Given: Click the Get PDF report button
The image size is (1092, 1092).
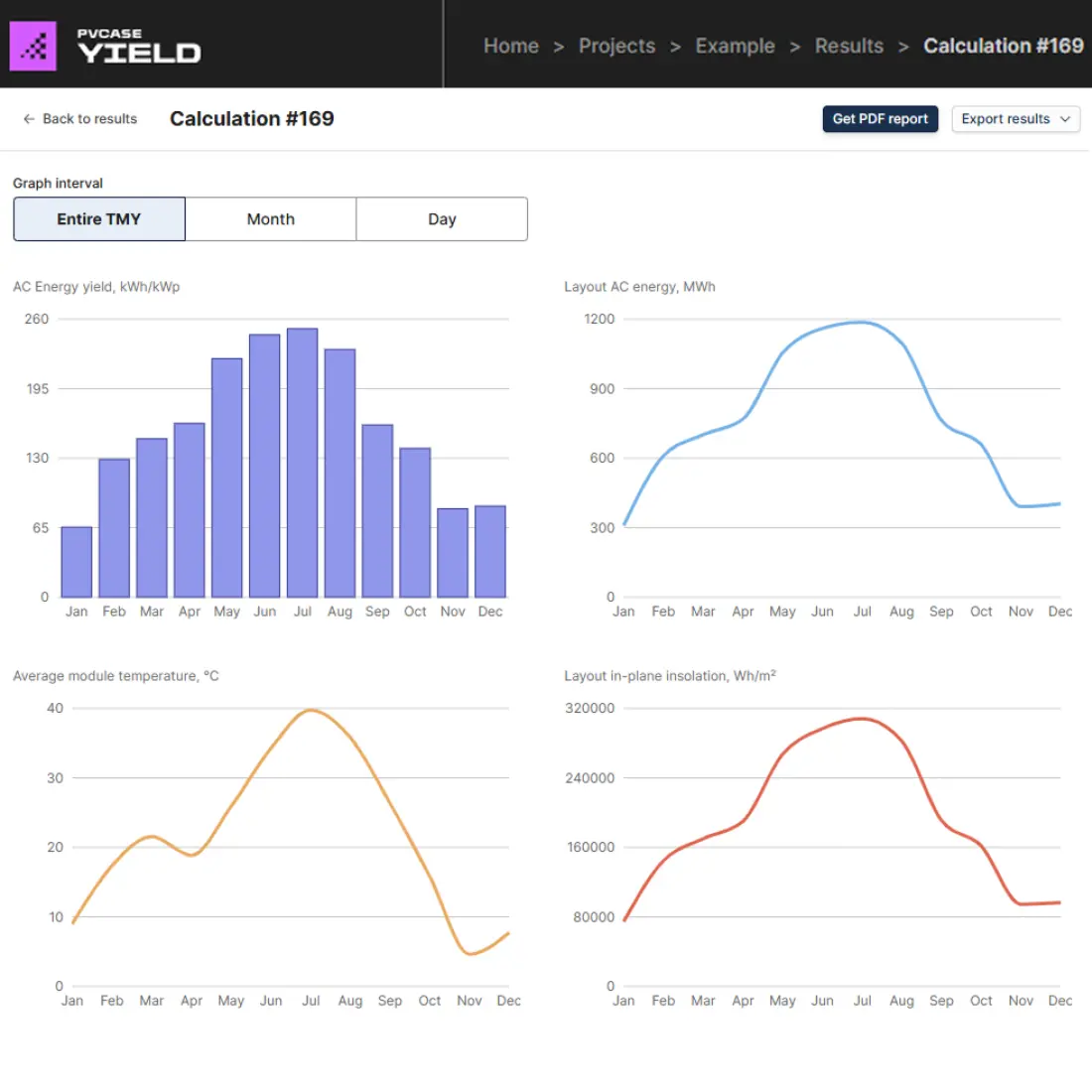Looking at the screenshot, I should (x=880, y=119).
